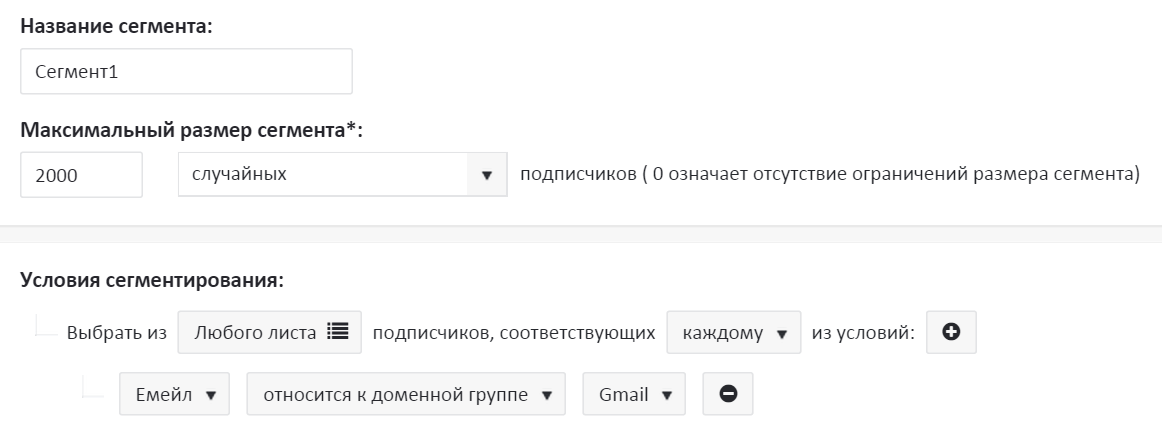The image size is (1162, 438).
Task: Click the Выбрать из text
Action: click(x=116, y=333)
